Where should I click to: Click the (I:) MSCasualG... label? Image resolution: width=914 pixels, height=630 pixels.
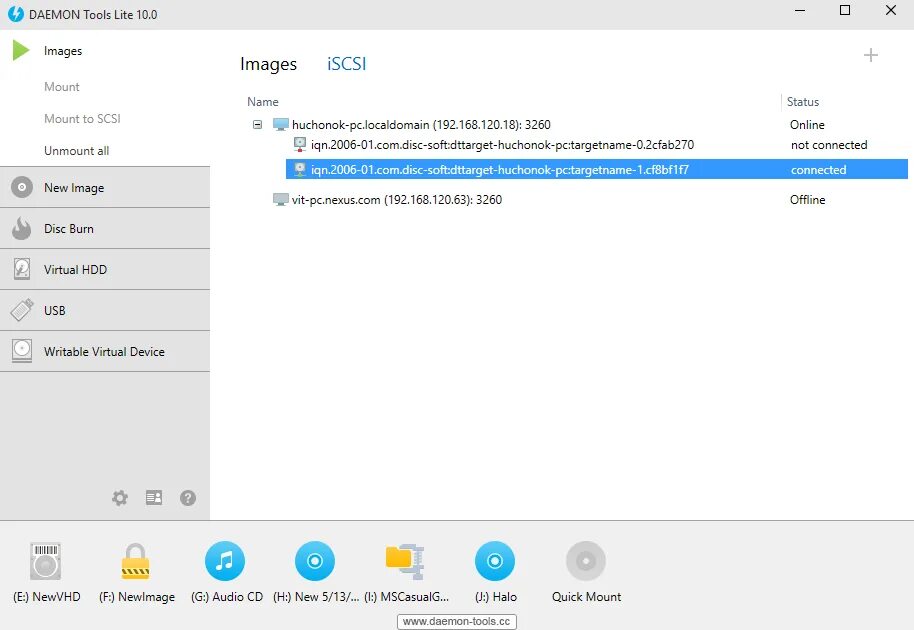(406, 597)
